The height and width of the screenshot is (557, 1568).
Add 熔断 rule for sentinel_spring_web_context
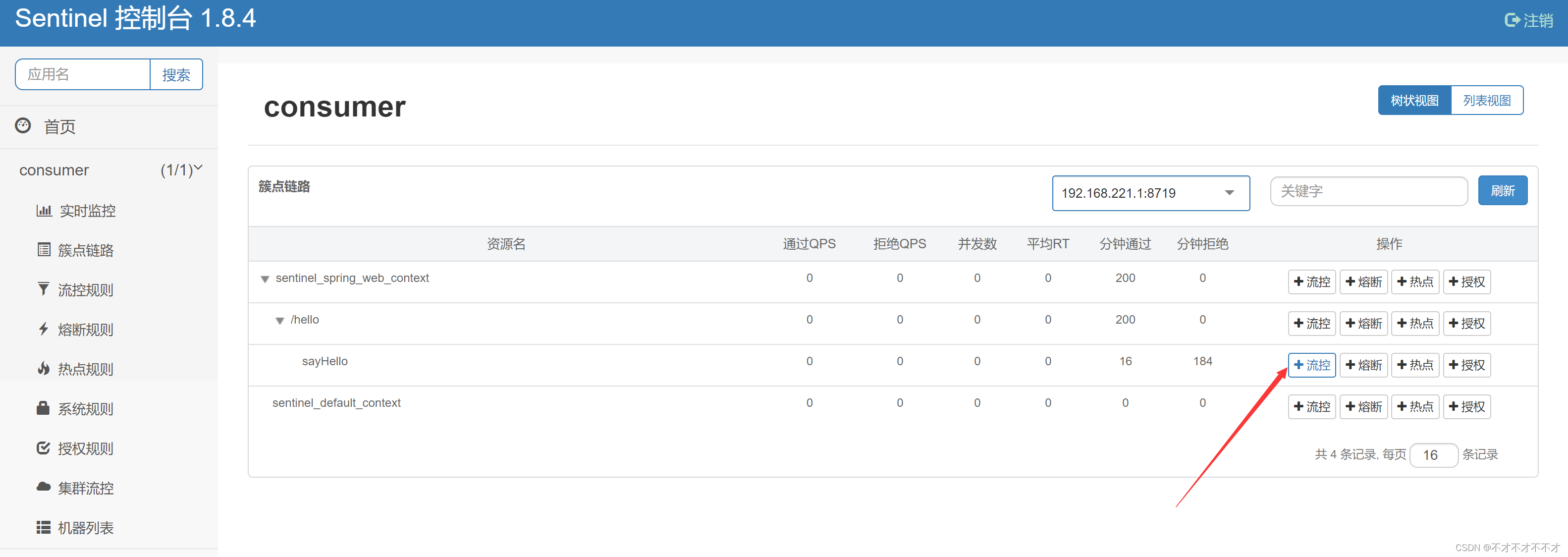pos(1363,282)
